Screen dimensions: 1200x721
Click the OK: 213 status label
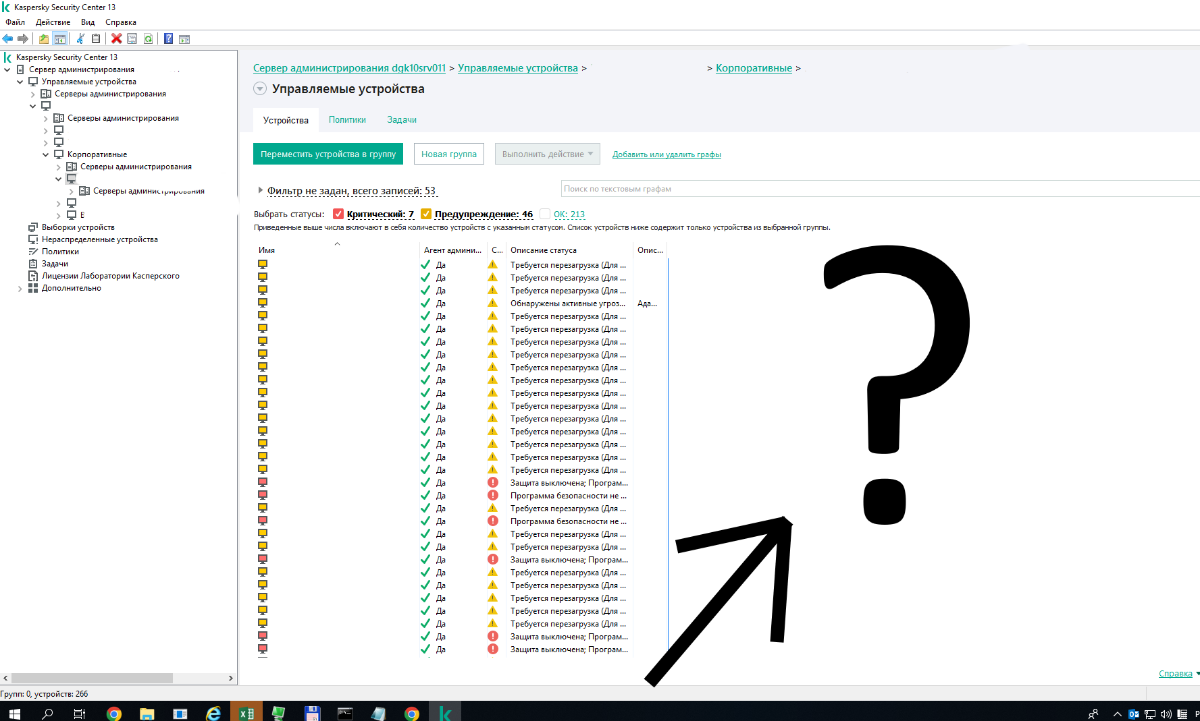click(569, 214)
